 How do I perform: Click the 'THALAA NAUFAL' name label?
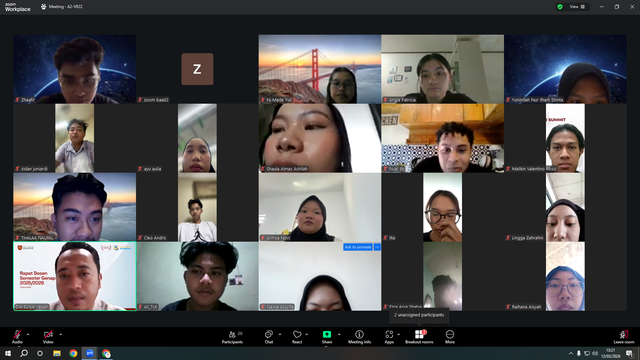pyautogui.click(x=37, y=238)
